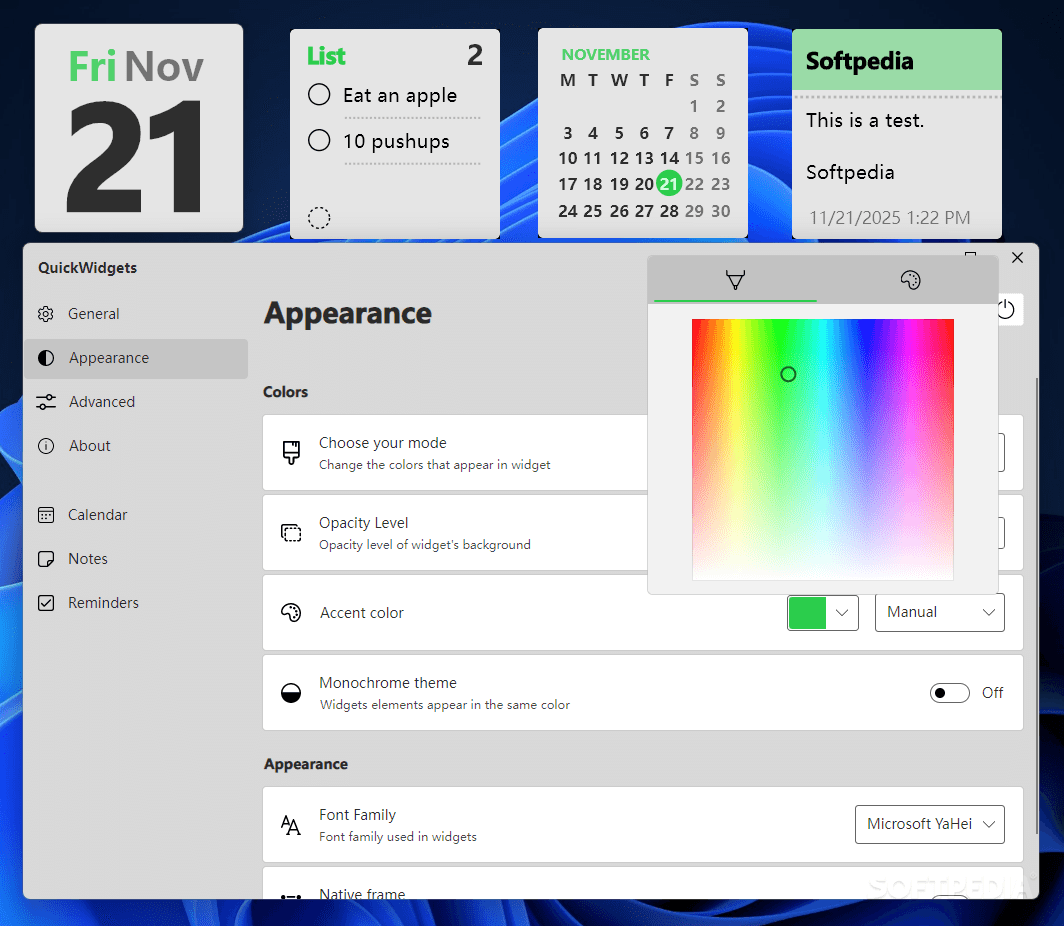Screen dimensions: 1064x926
Task: Mark 10 pushups as completed
Action: [319, 140]
